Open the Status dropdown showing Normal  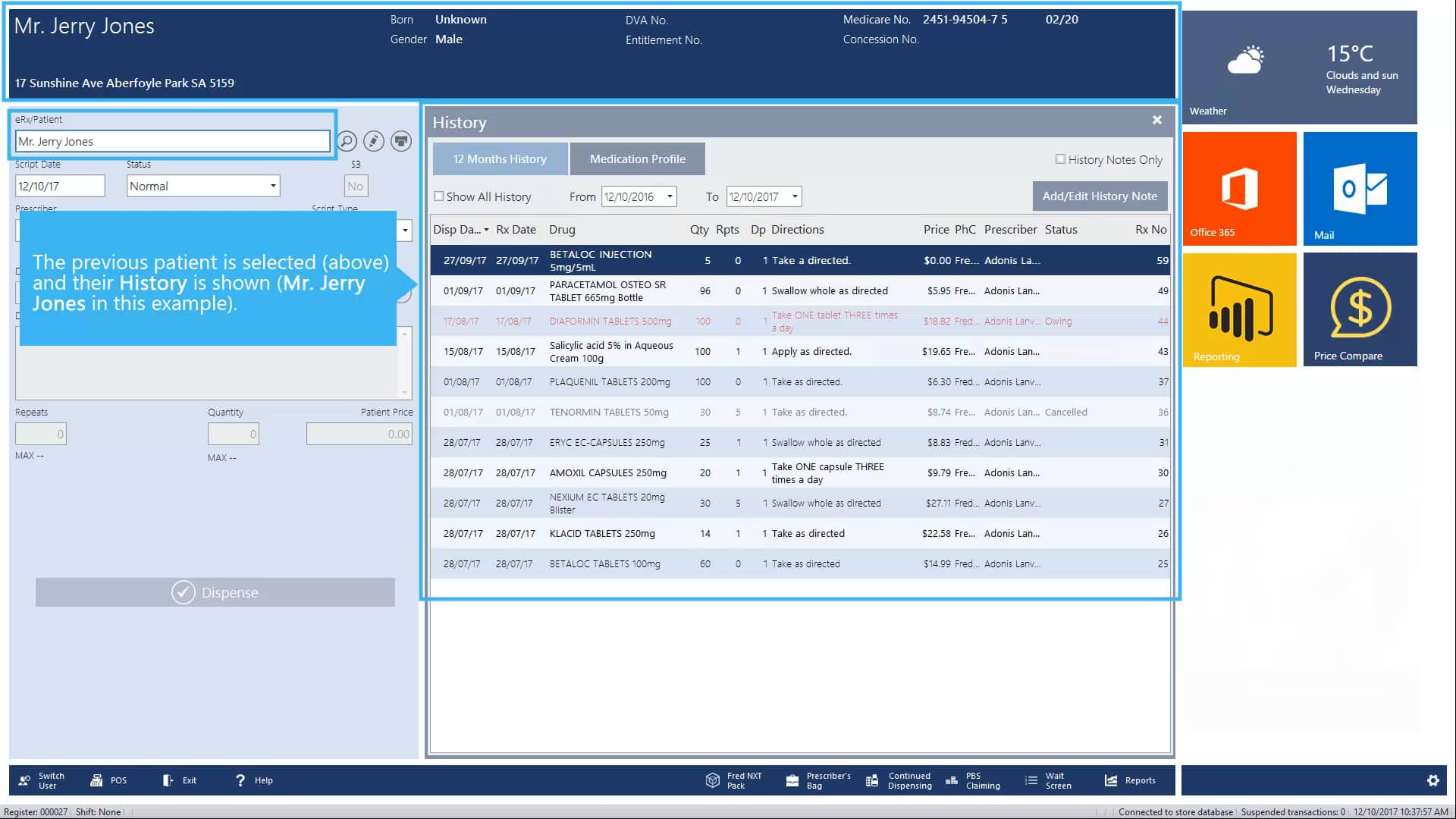[x=272, y=185]
